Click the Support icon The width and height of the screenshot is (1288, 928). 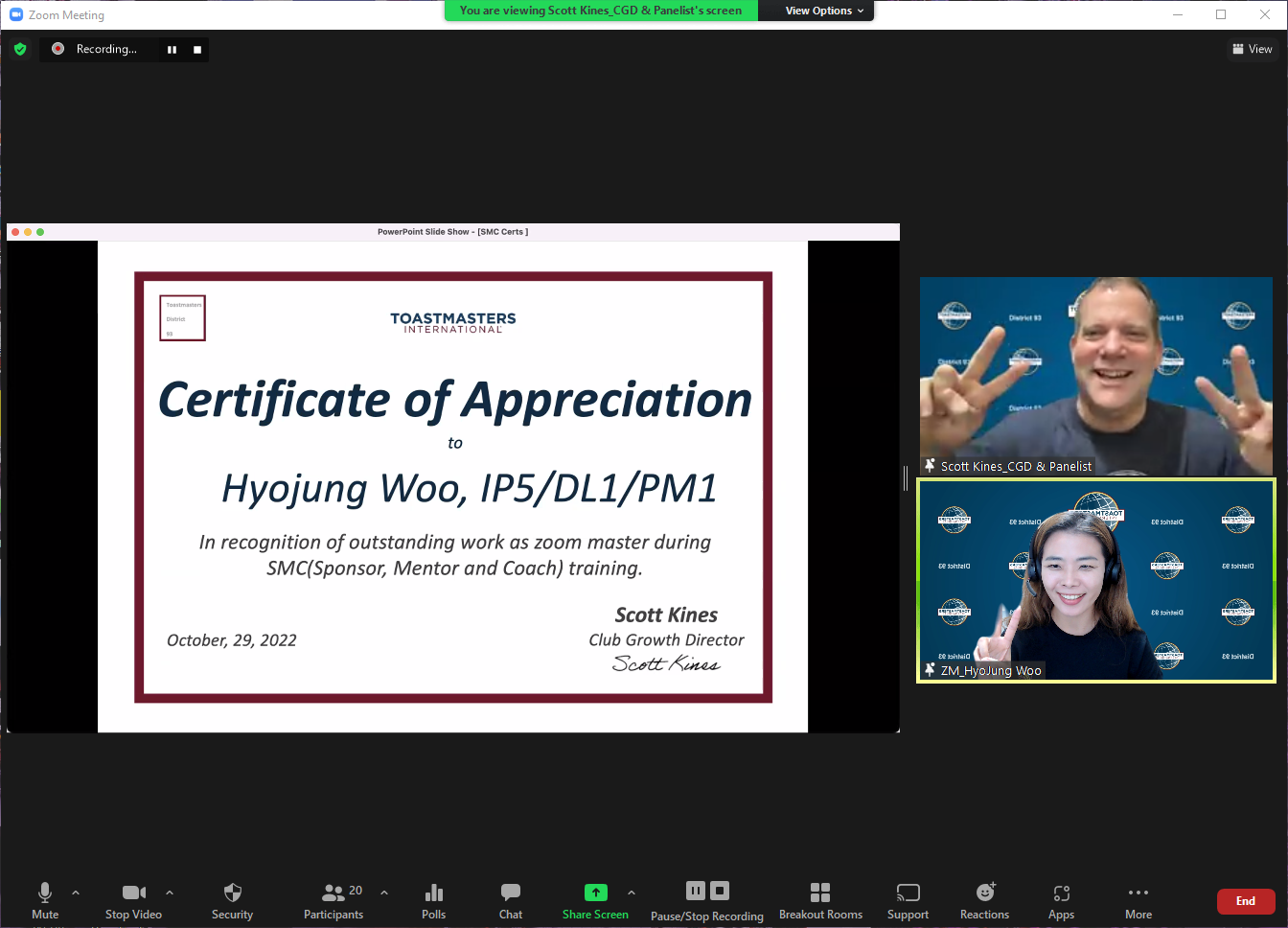point(908,900)
